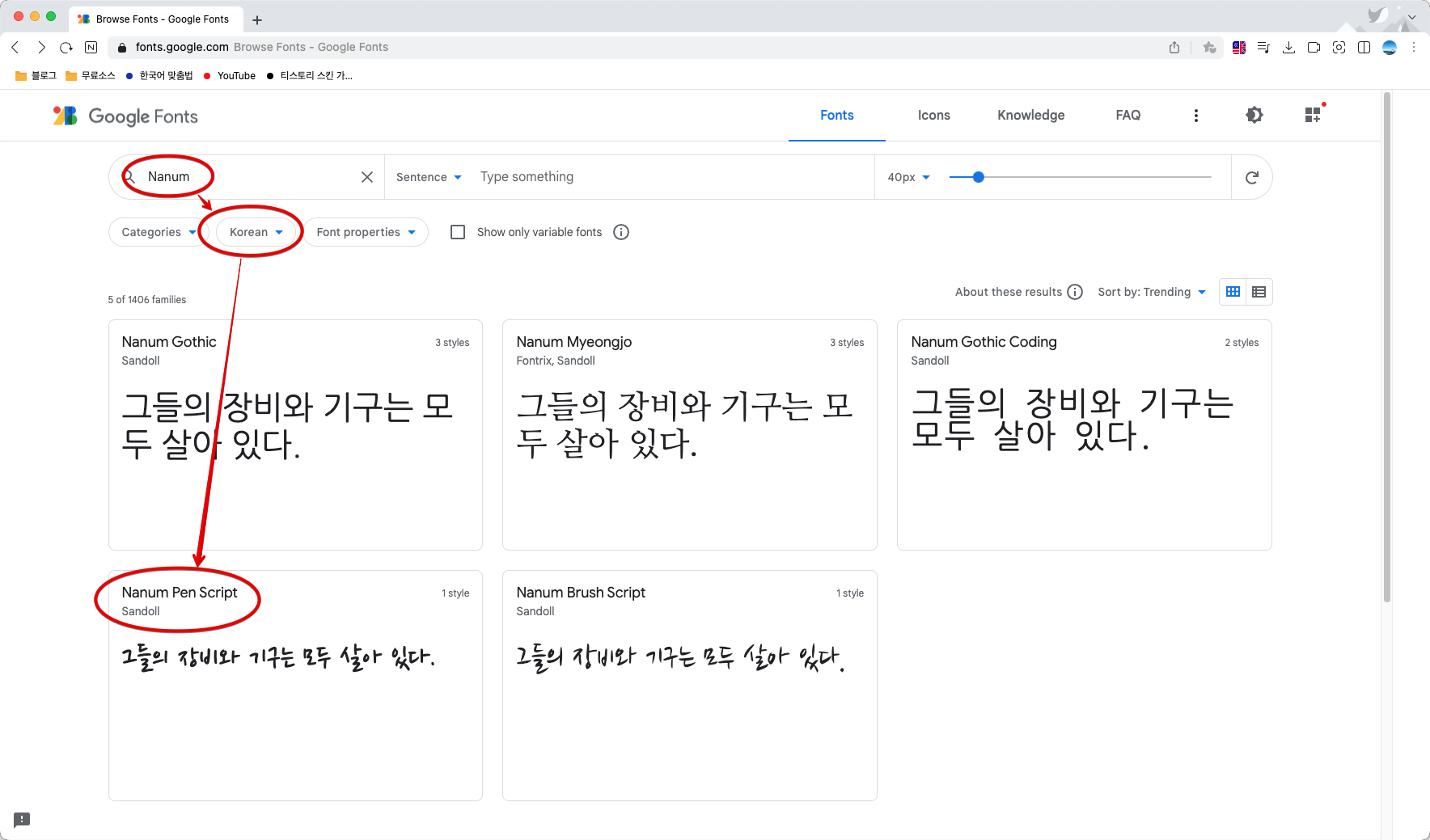Screen dimensions: 1430x840
Task: Open the Knowledge section
Action: click(1030, 115)
